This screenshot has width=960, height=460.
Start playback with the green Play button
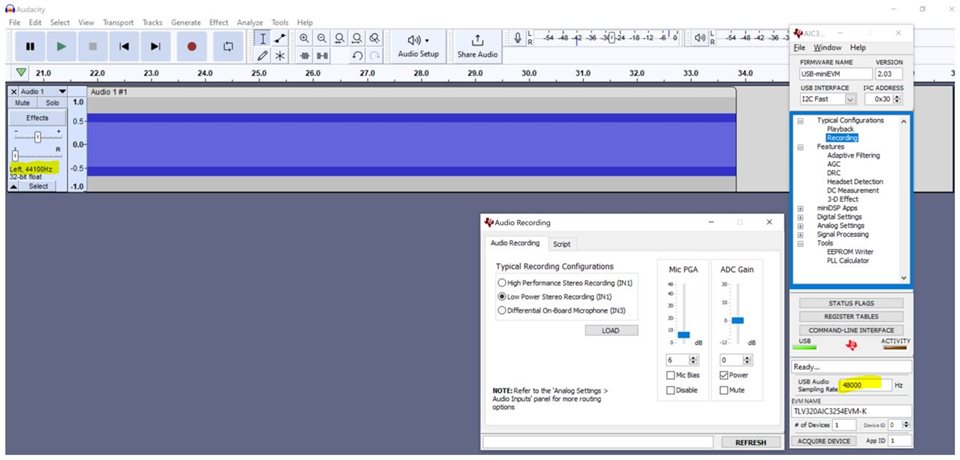[x=61, y=47]
